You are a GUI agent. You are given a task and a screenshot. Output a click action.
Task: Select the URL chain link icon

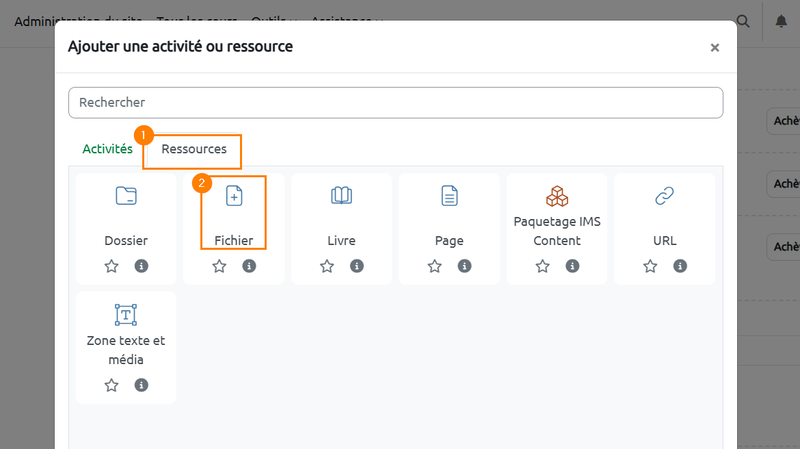(664, 196)
